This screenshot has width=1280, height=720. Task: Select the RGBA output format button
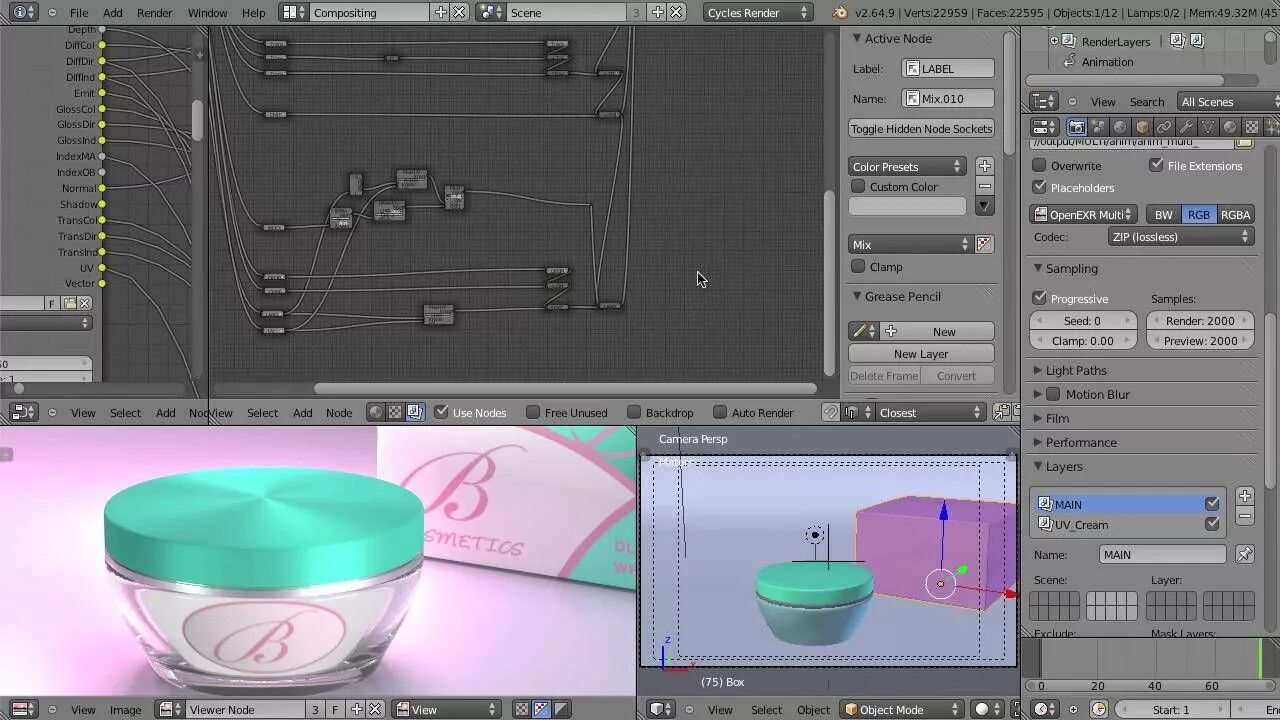[x=1235, y=214]
